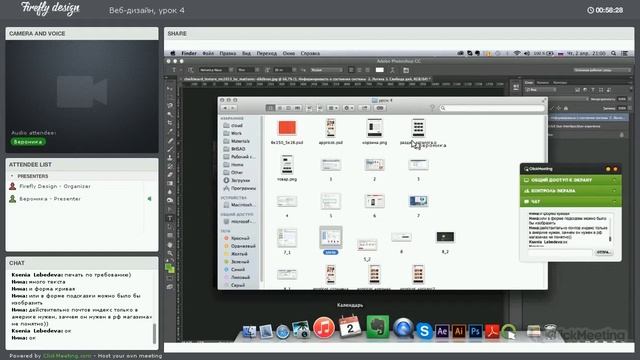Select the approsk.psd file thumbnail
Viewport: 640px width, 360px height.
(x=331, y=128)
